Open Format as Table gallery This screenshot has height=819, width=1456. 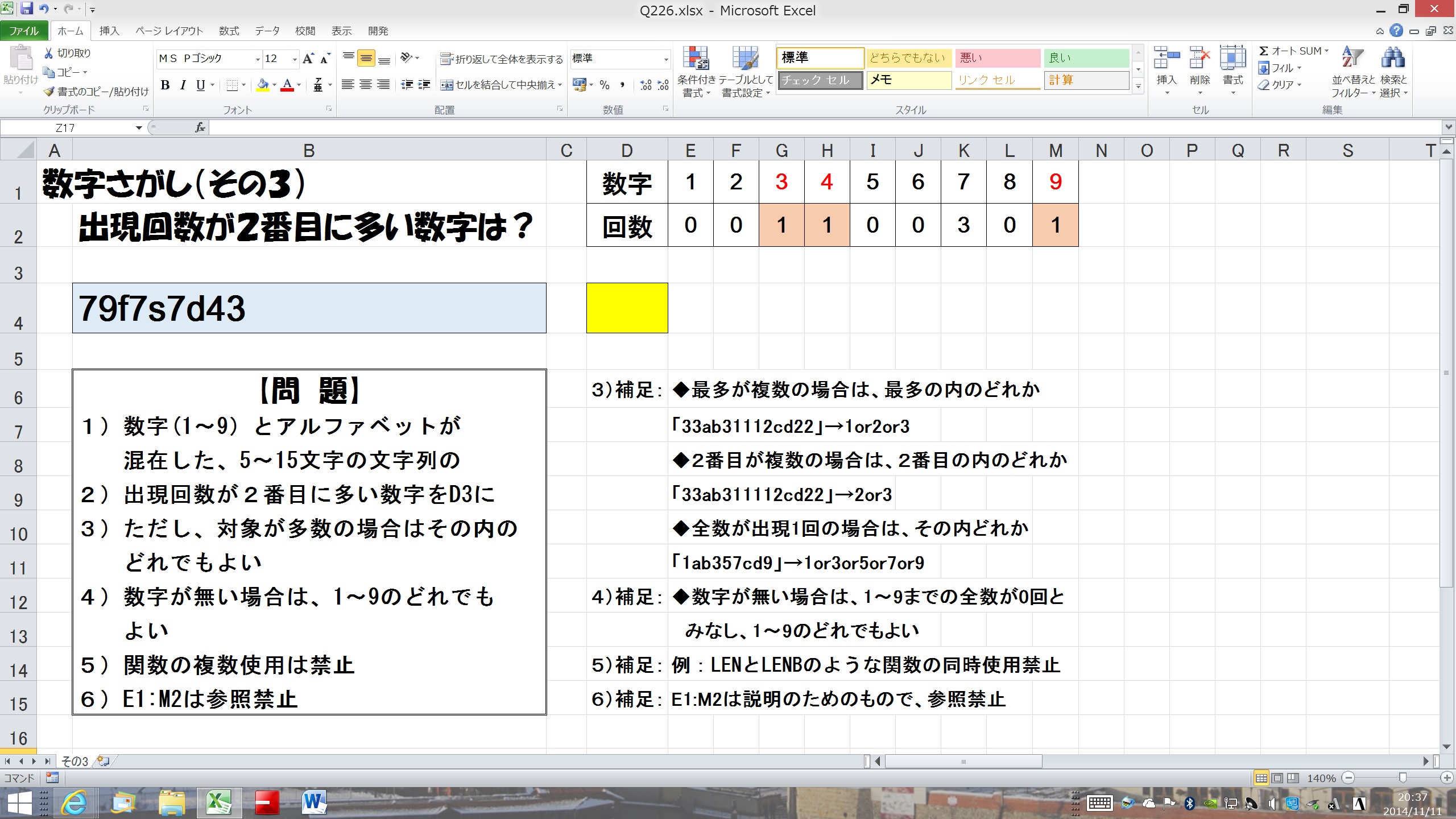tap(746, 72)
